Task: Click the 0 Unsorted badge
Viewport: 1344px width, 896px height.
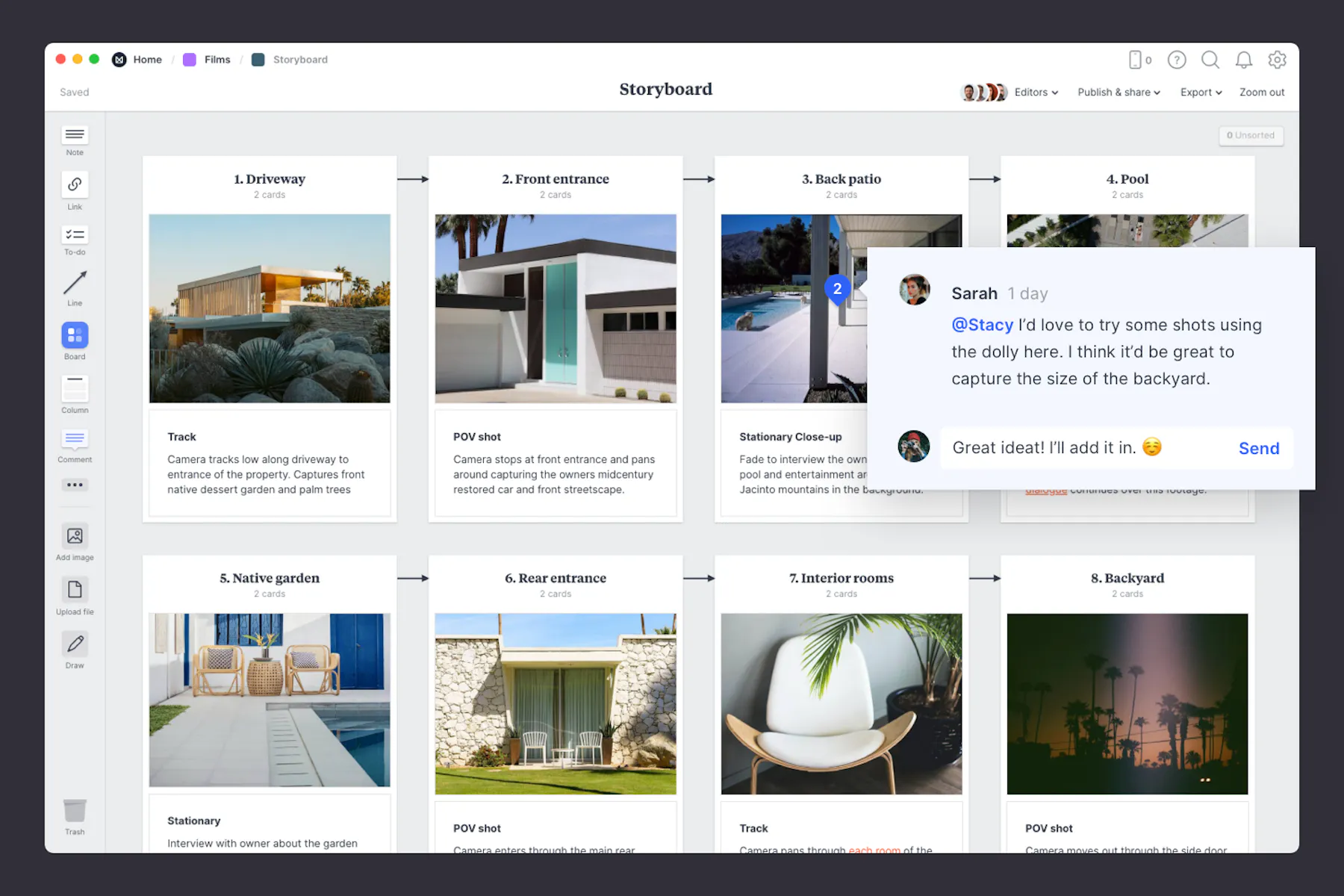Action: pos(1251,135)
